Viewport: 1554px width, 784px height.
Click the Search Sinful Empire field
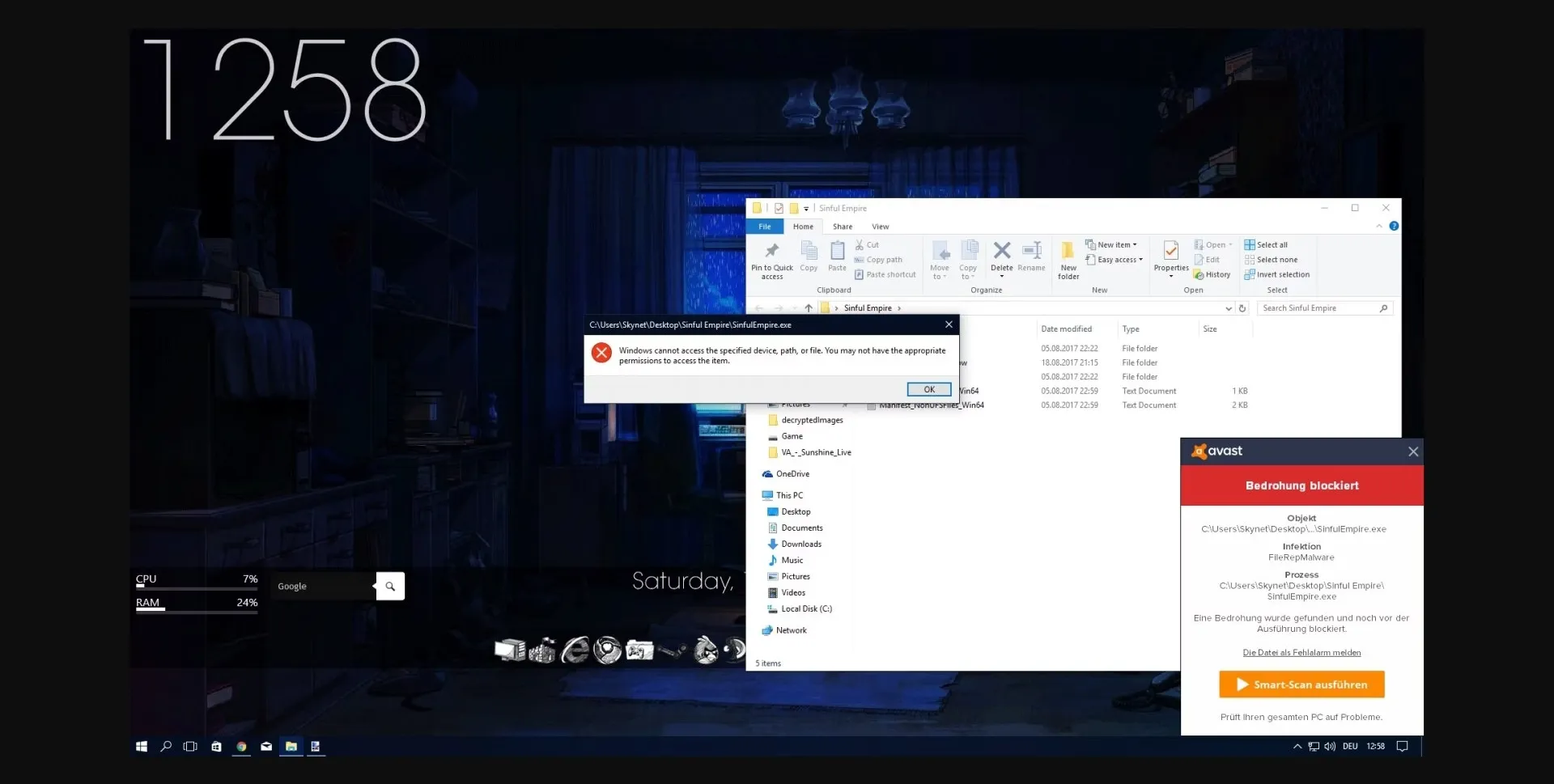[1318, 308]
